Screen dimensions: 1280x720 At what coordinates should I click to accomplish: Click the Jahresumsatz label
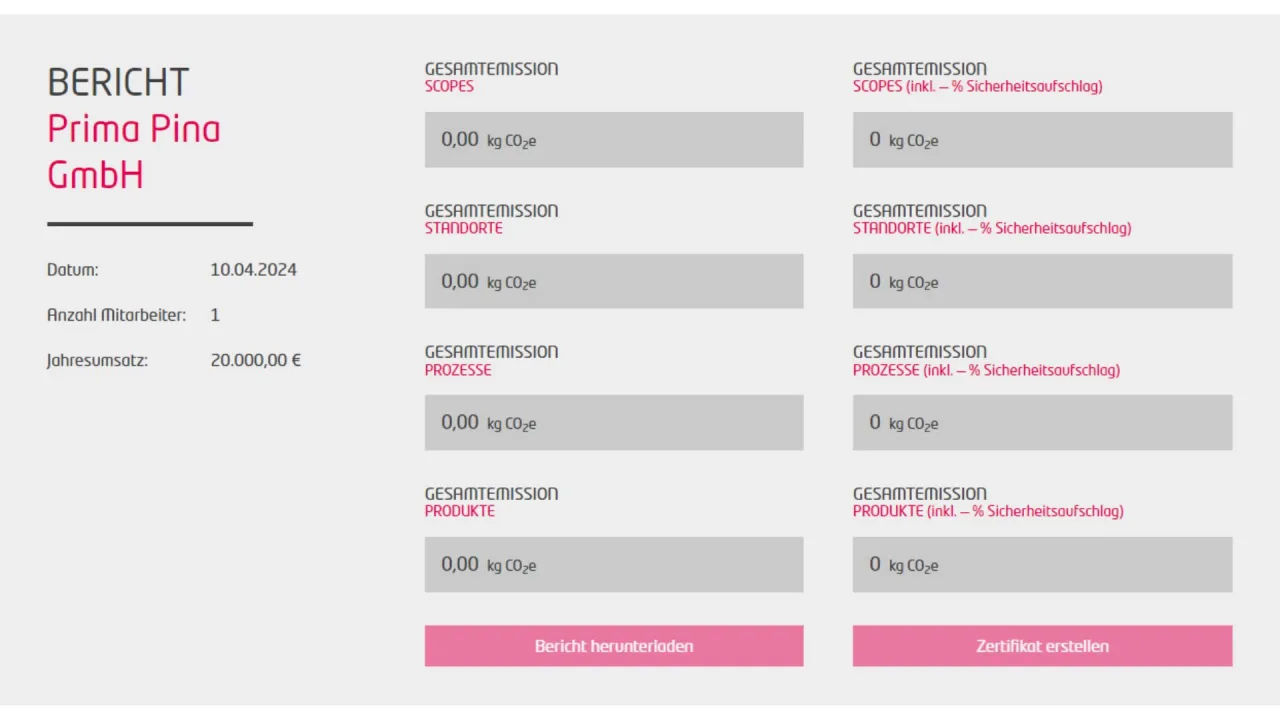(x=97, y=360)
